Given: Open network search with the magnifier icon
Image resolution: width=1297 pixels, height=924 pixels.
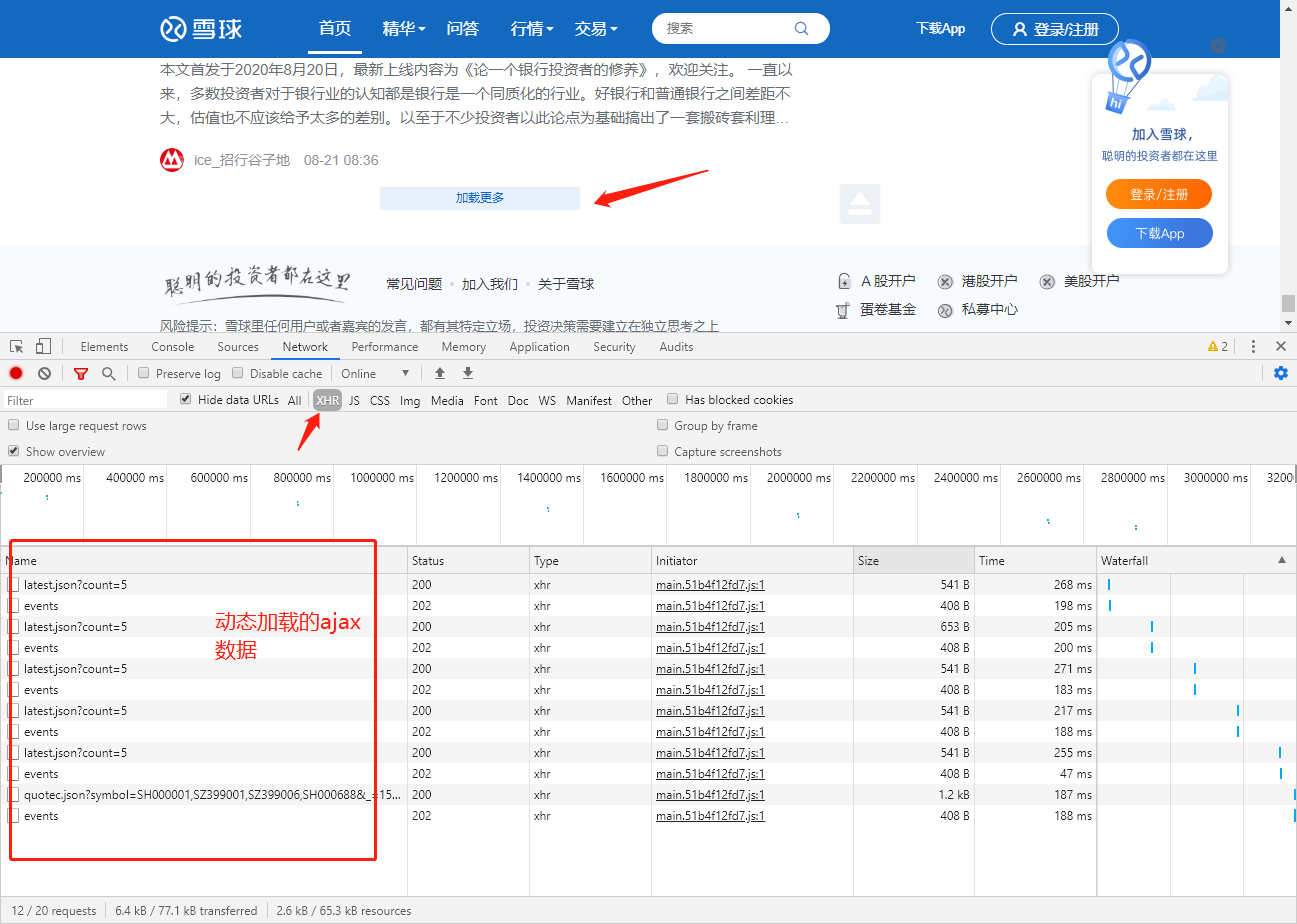Looking at the screenshot, I should pyautogui.click(x=106, y=372).
